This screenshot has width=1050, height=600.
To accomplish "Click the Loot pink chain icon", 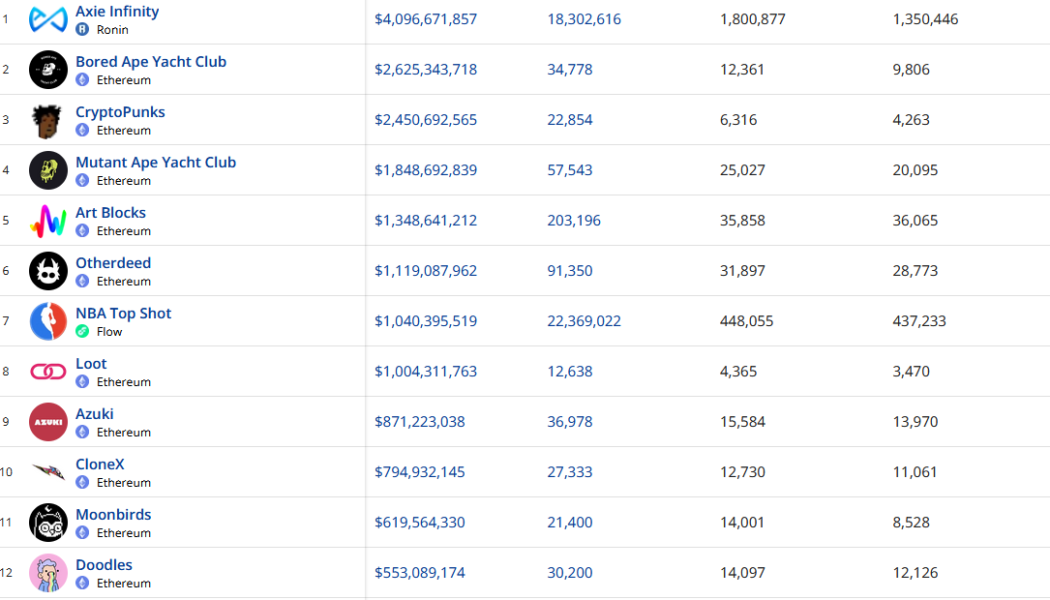I will coord(48,372).
